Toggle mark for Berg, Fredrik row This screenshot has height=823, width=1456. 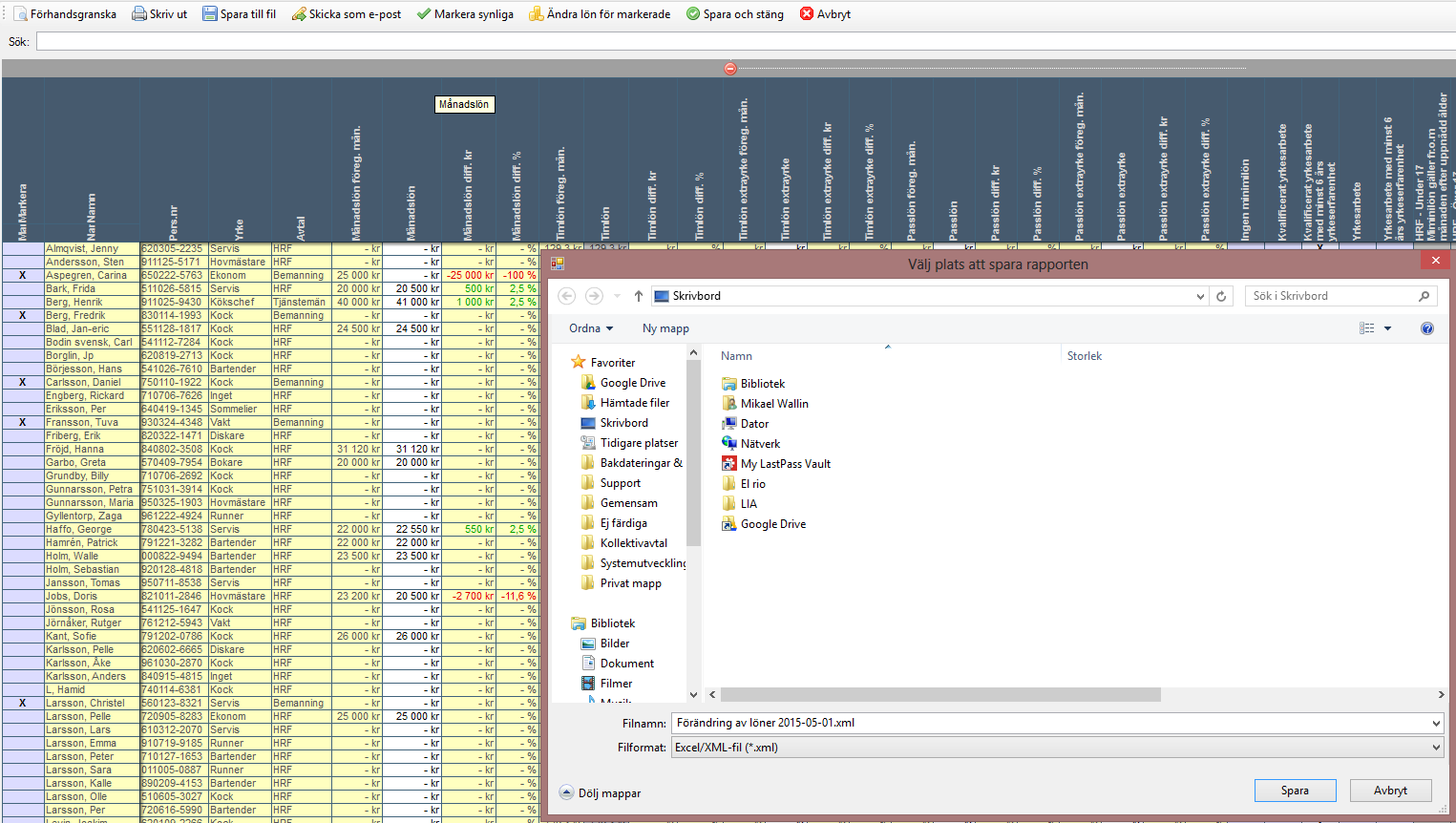(x=23, y=315)
